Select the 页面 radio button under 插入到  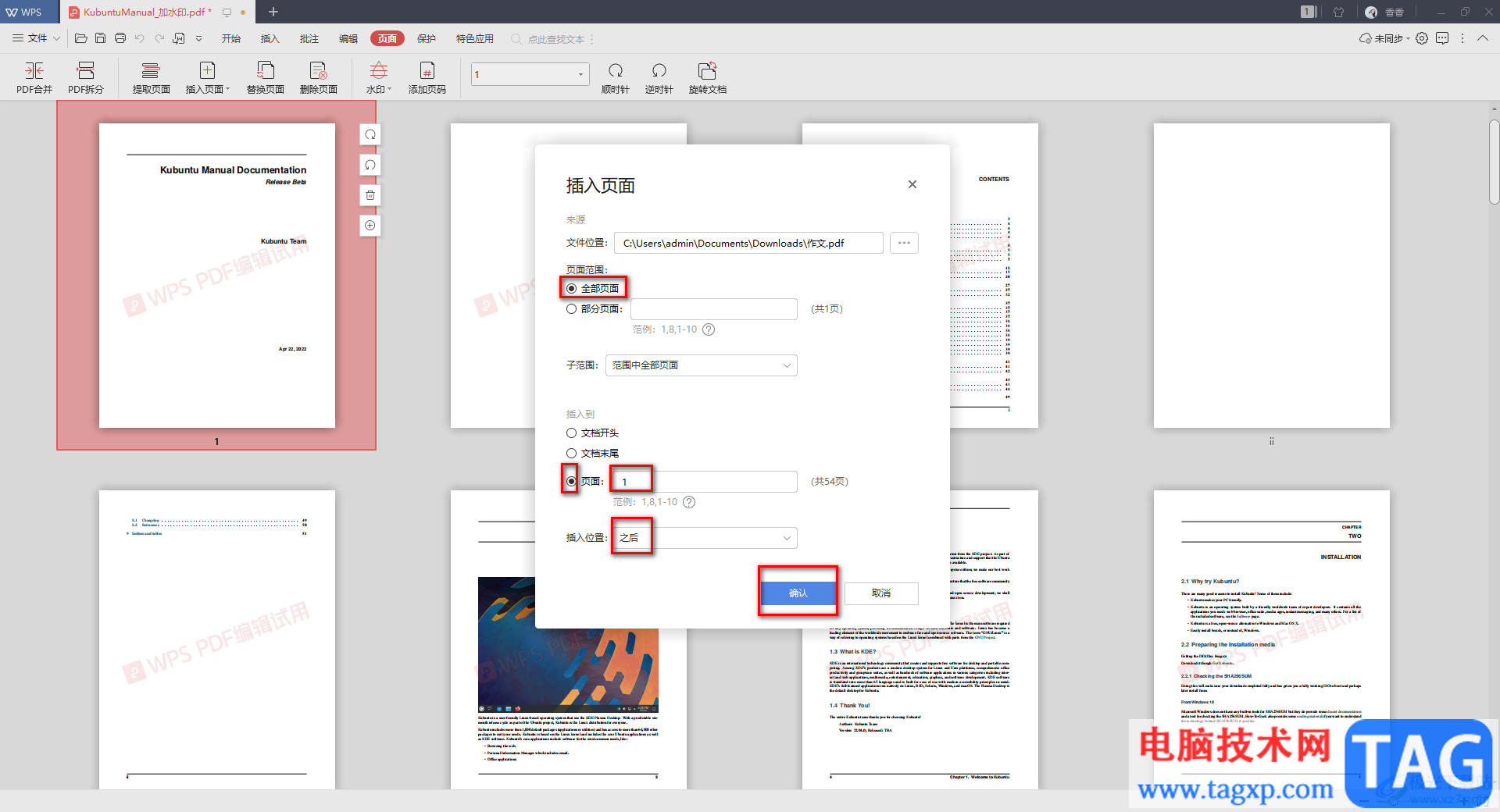point(572,482)
